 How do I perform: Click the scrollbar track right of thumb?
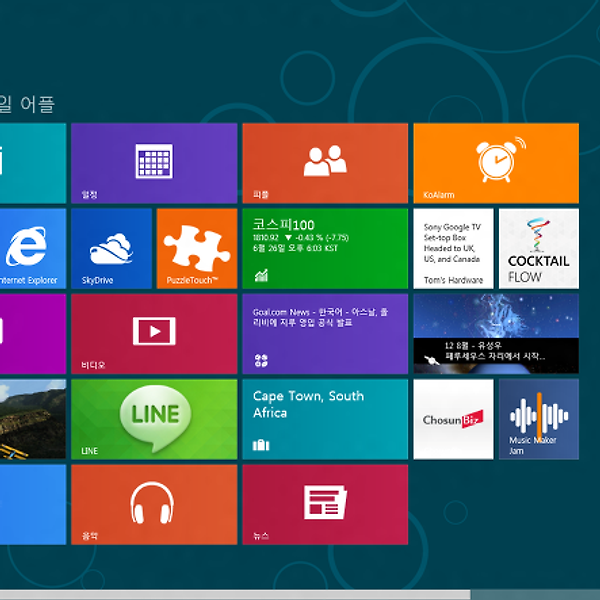535,595
